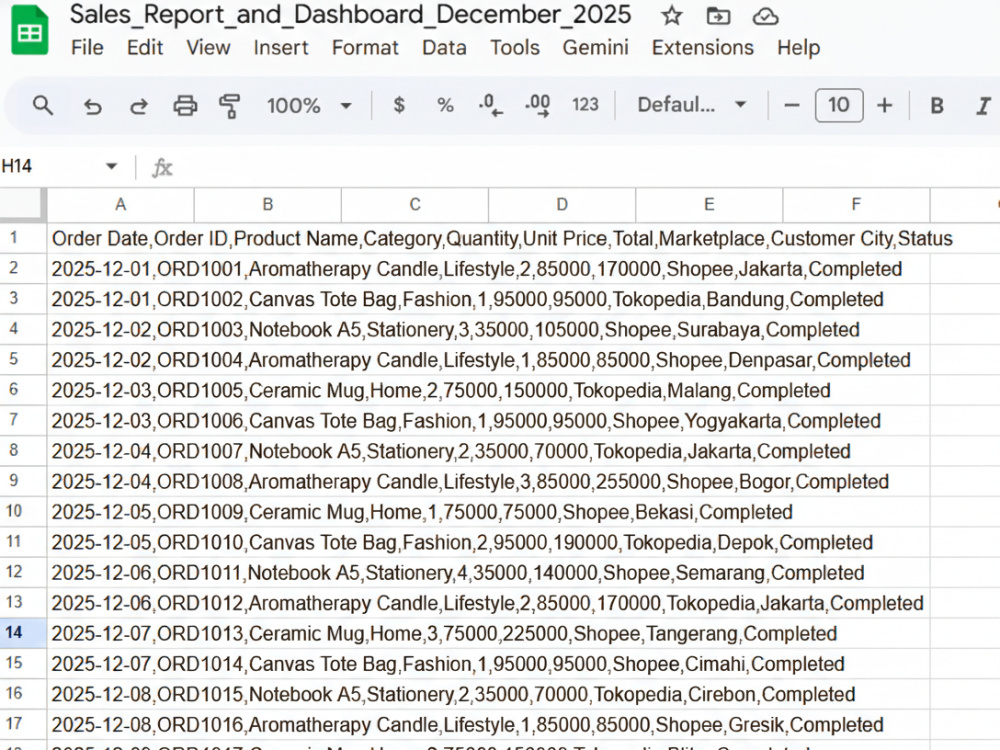Select column B header
Image resolution: width=1000 pixels, height=750 pixels.
tap(267, 204)
